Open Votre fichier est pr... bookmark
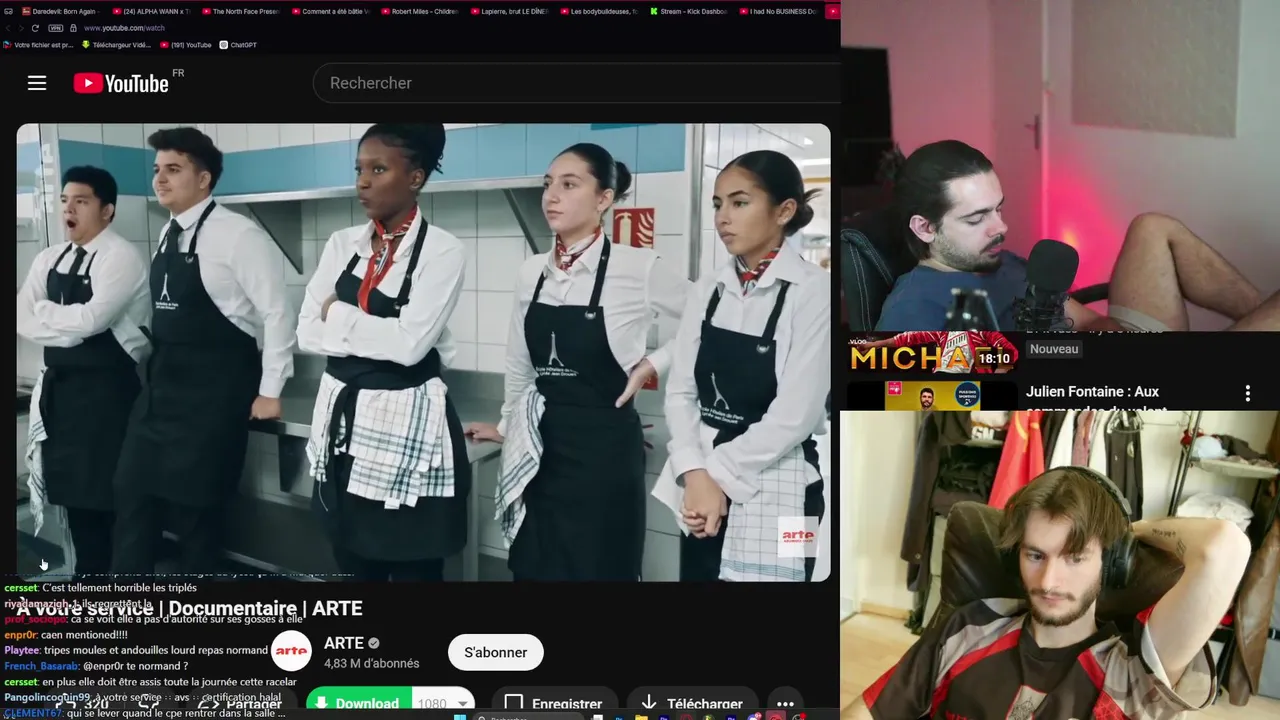Image resolution: width=1280 pixels, height=720 pixels. coord(38,45)
